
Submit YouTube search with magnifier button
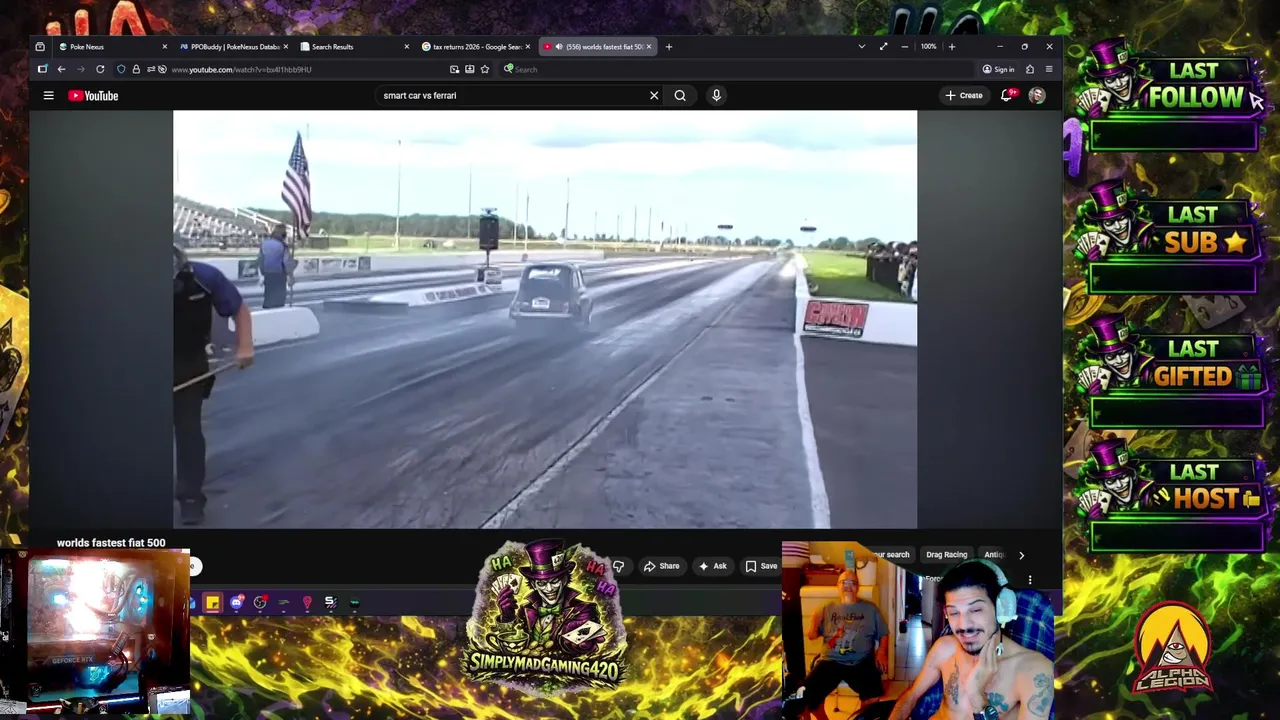point(680,96)
